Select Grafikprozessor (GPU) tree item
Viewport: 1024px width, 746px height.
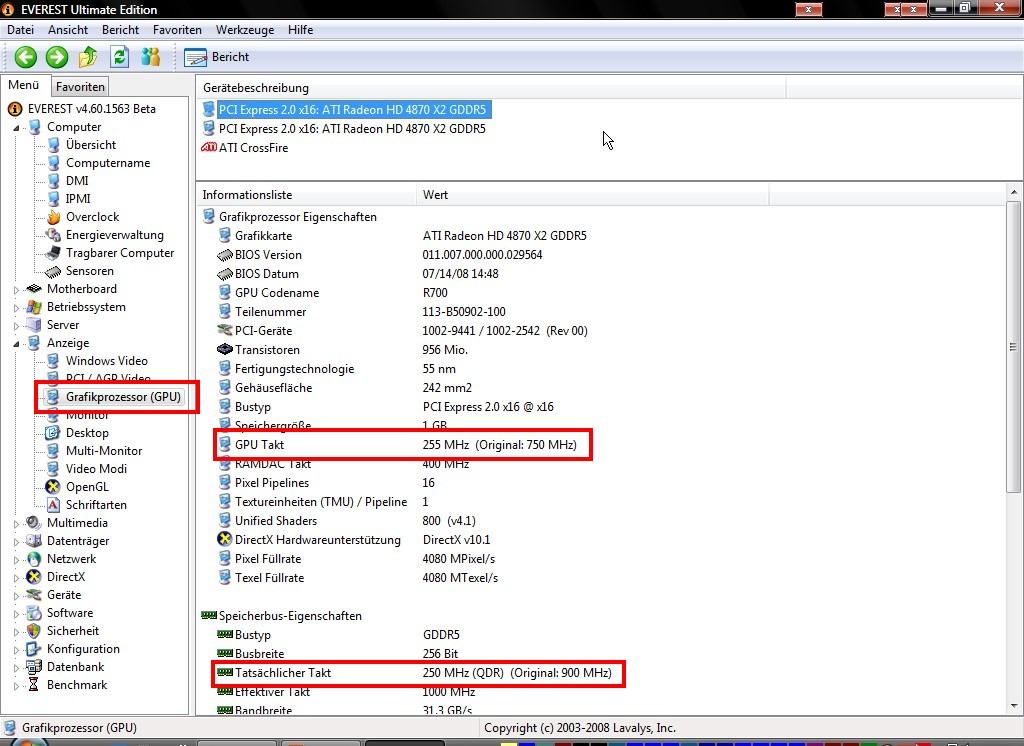pos(123,397)
